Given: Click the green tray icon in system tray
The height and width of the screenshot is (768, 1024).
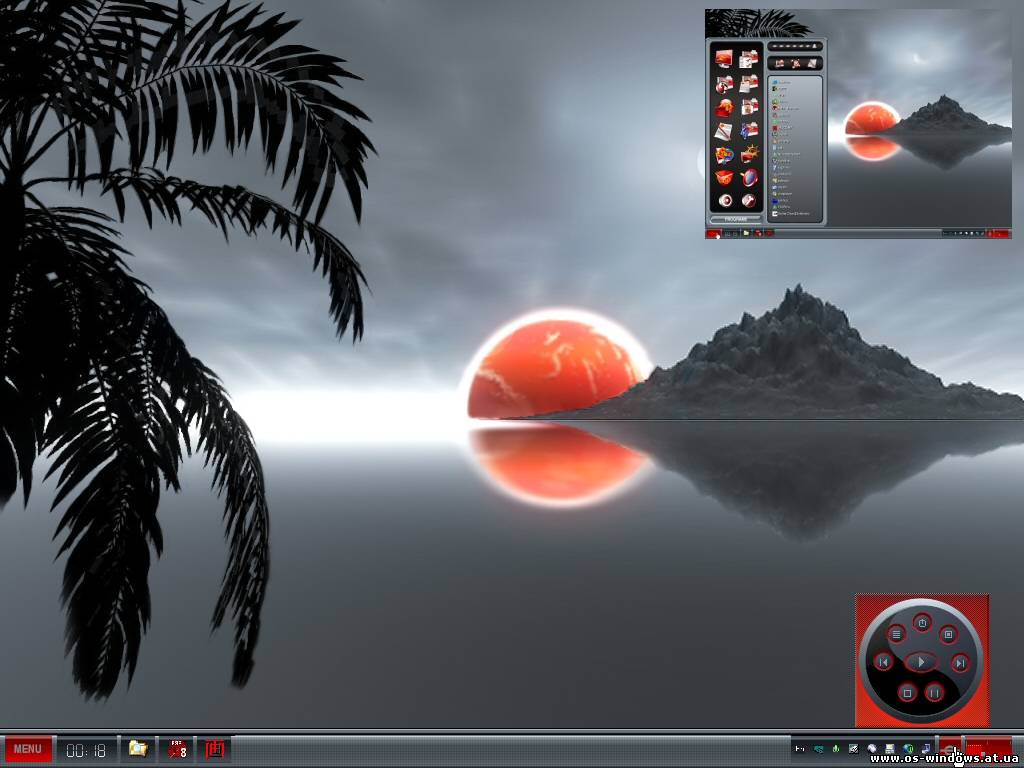Looking at the screenshot, I should point(836,748).
